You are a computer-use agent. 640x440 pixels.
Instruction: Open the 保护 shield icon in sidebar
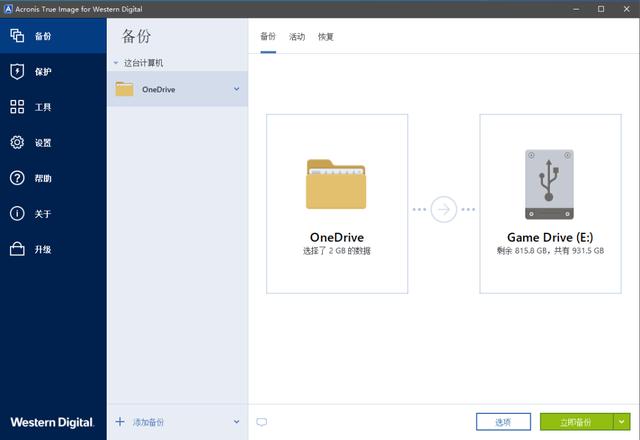17,71
